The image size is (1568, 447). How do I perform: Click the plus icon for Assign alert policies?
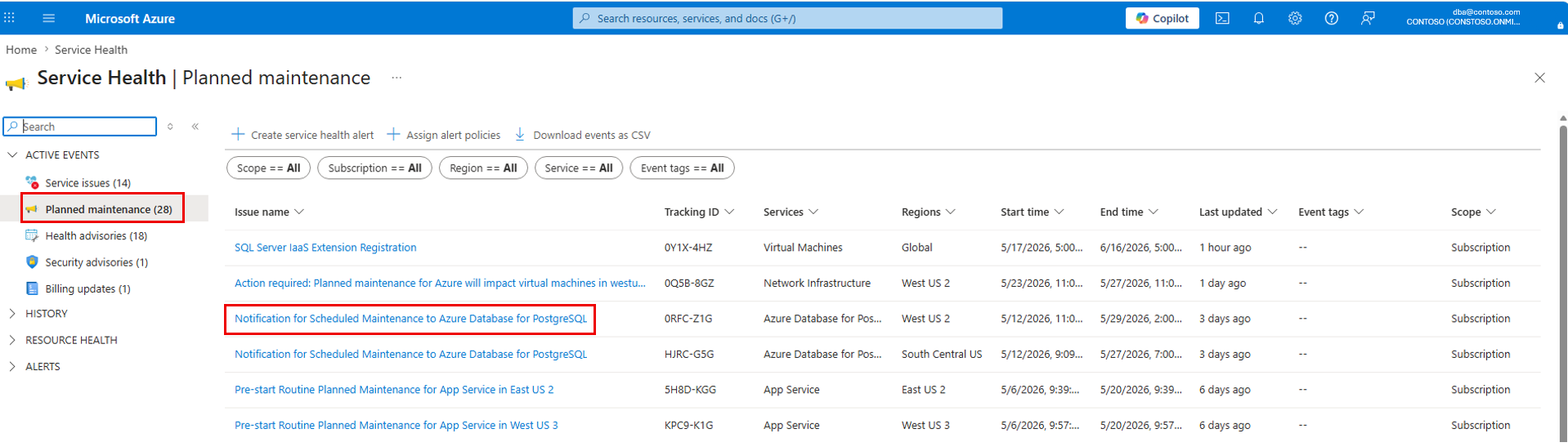click(393, 134)
